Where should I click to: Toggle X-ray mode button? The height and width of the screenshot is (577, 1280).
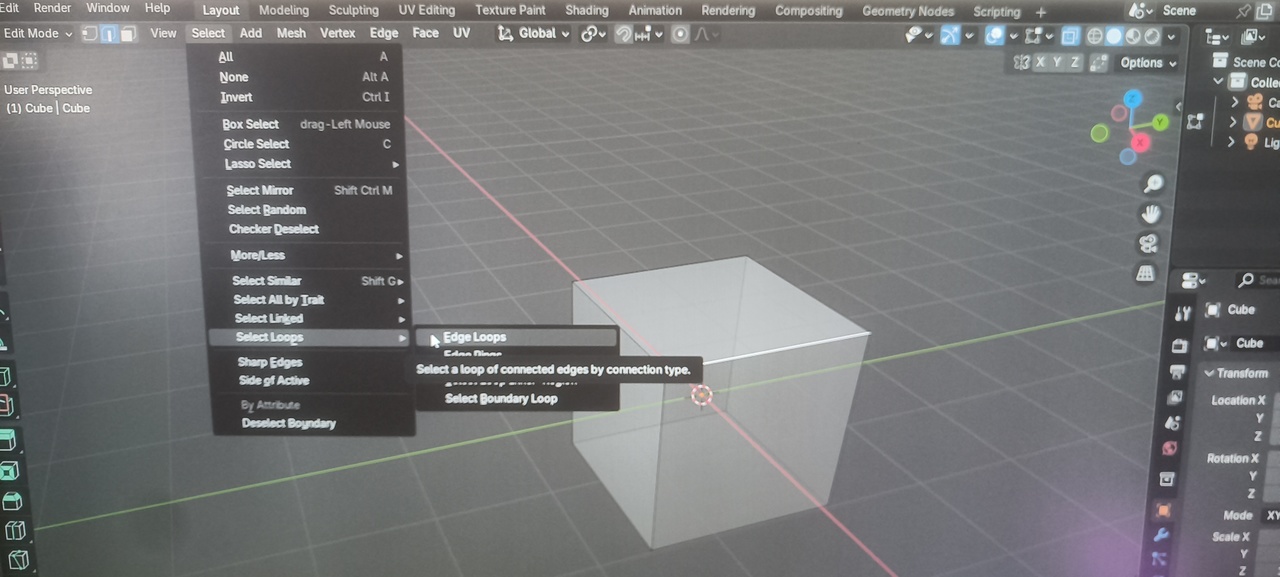point(1070,36)
